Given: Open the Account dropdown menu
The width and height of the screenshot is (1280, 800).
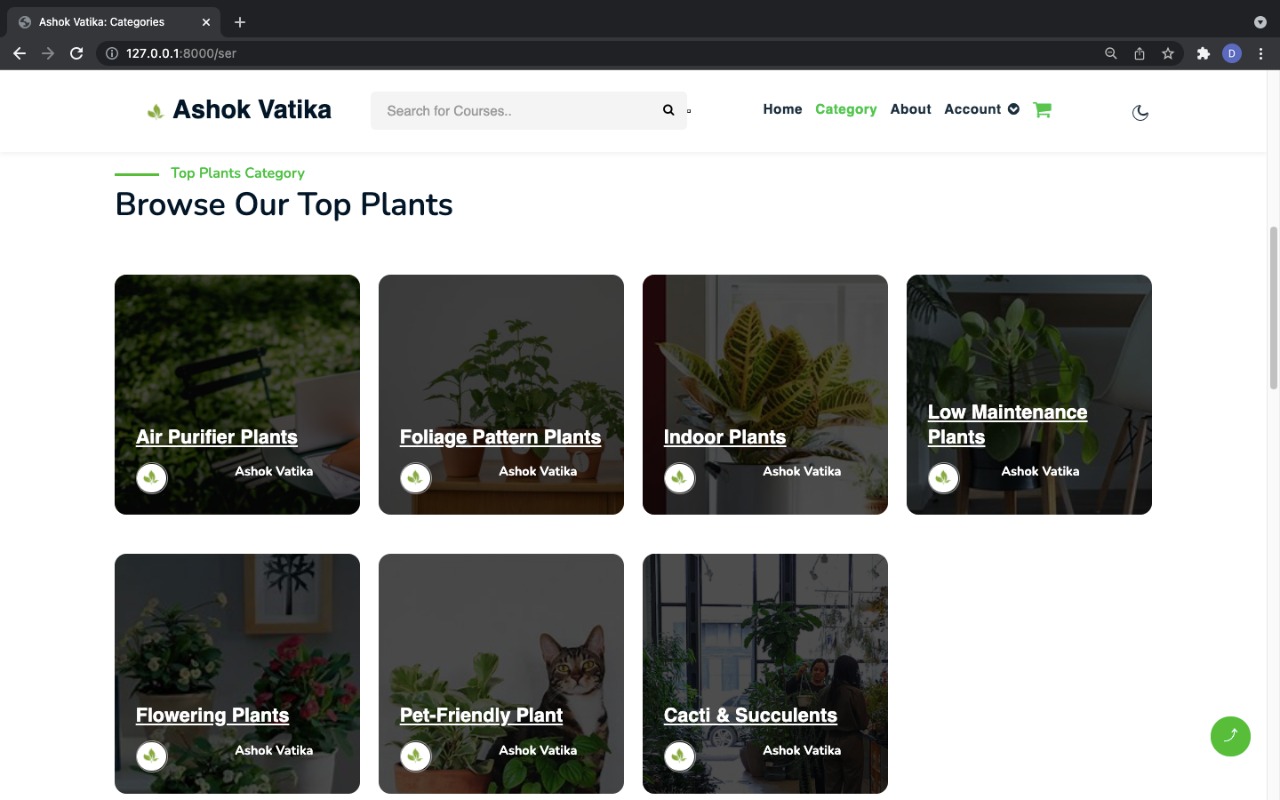Looking at the screenshot, I should [981, 109].
